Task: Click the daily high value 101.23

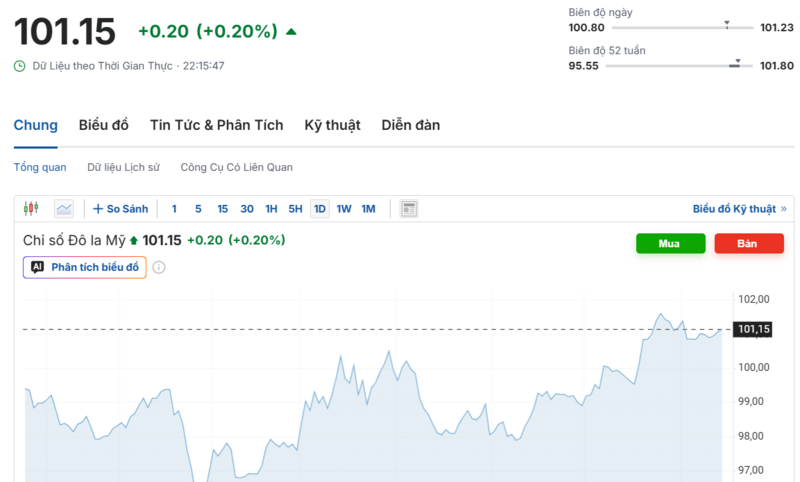Action: click(x=777, y=28)
